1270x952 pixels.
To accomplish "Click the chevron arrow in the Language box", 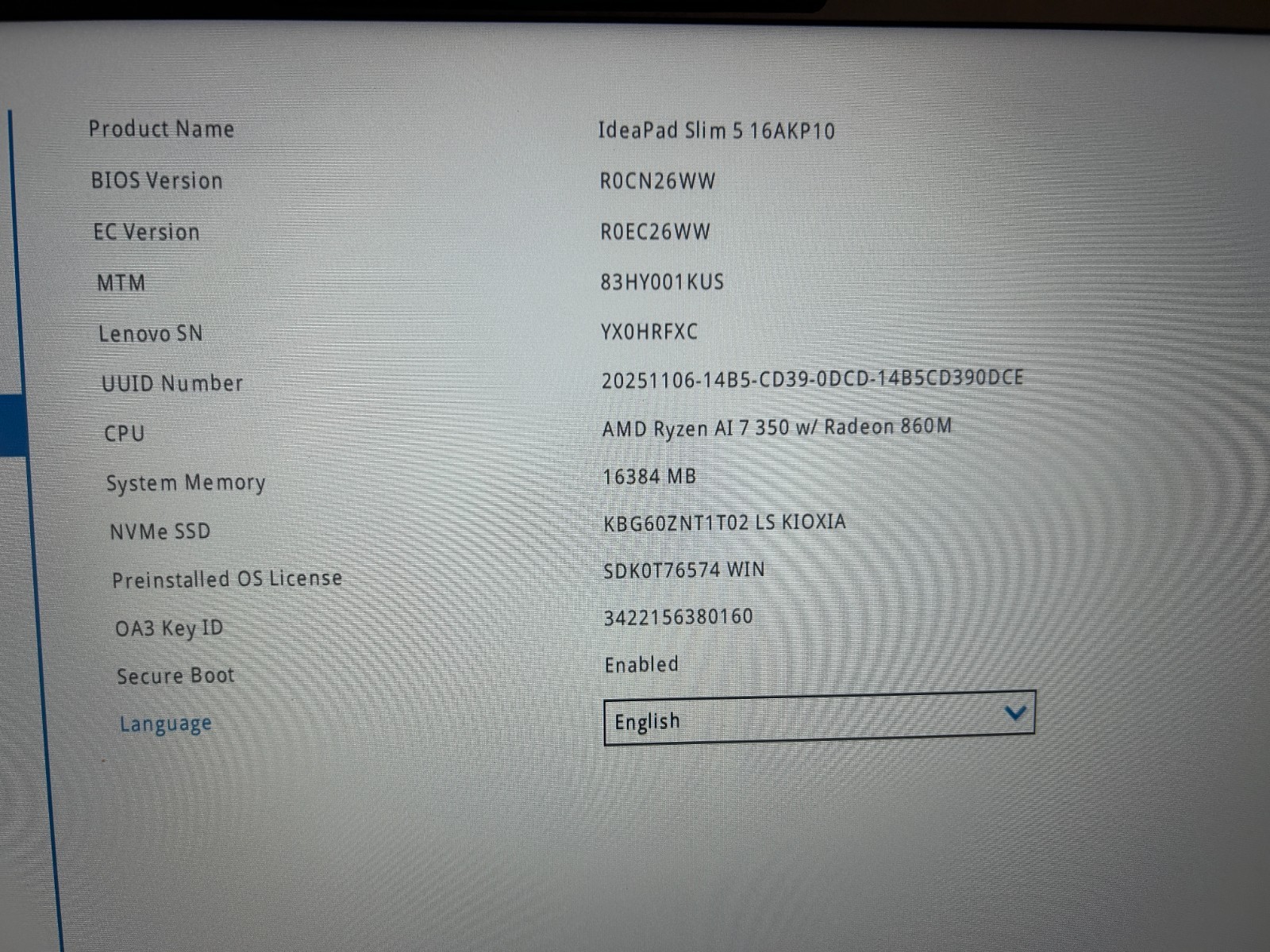I will point(1015,713).
